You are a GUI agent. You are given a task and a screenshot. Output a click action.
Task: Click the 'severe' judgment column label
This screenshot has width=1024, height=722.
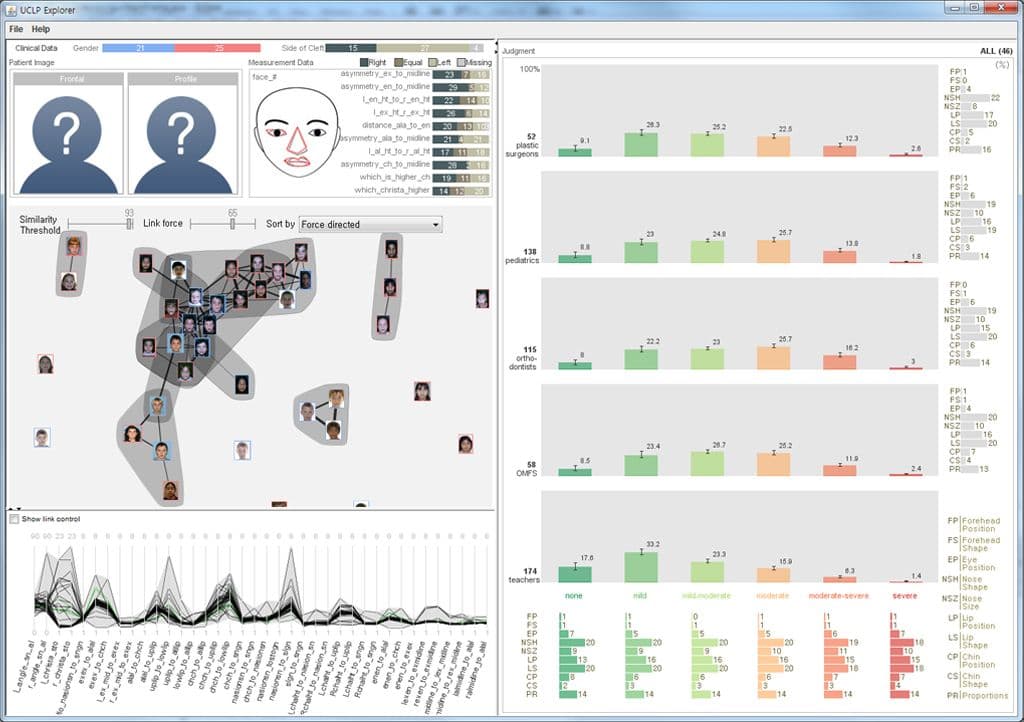(x=904, y=595)
